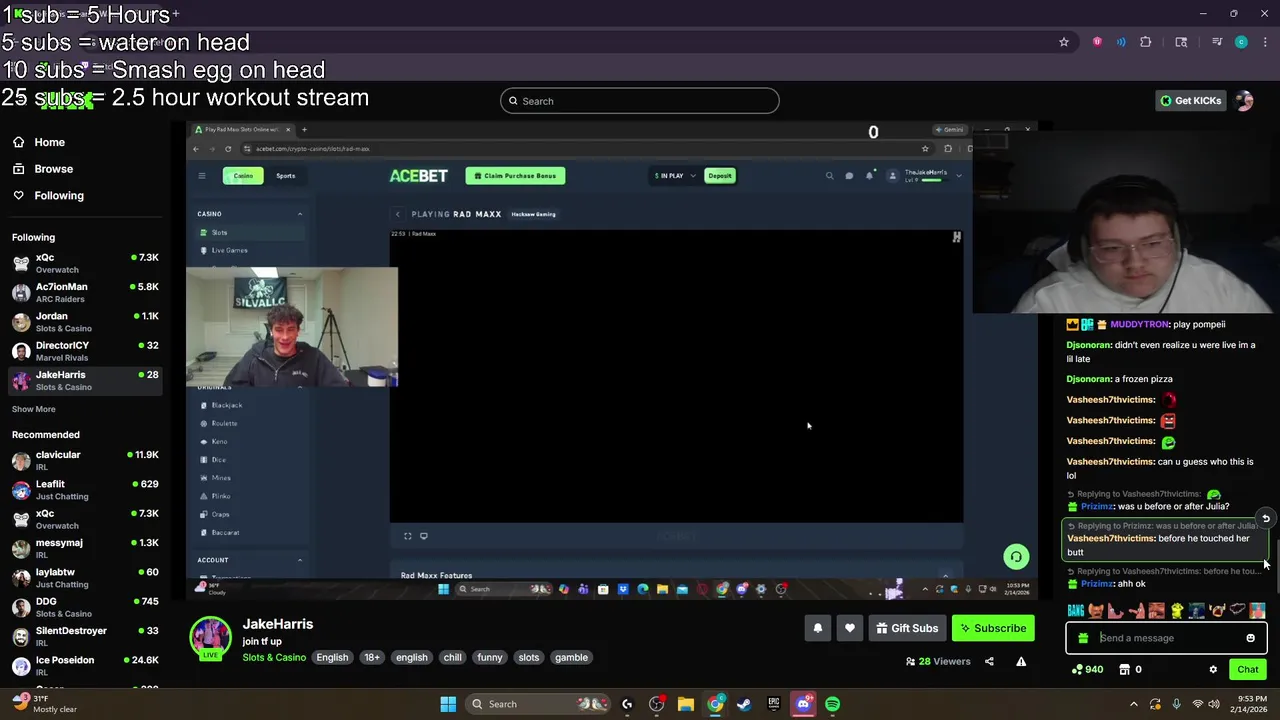Viewport: 1280px width, 720px height.
Task: Open SilentDestroyer recommended channel
Action: [84, 636]
